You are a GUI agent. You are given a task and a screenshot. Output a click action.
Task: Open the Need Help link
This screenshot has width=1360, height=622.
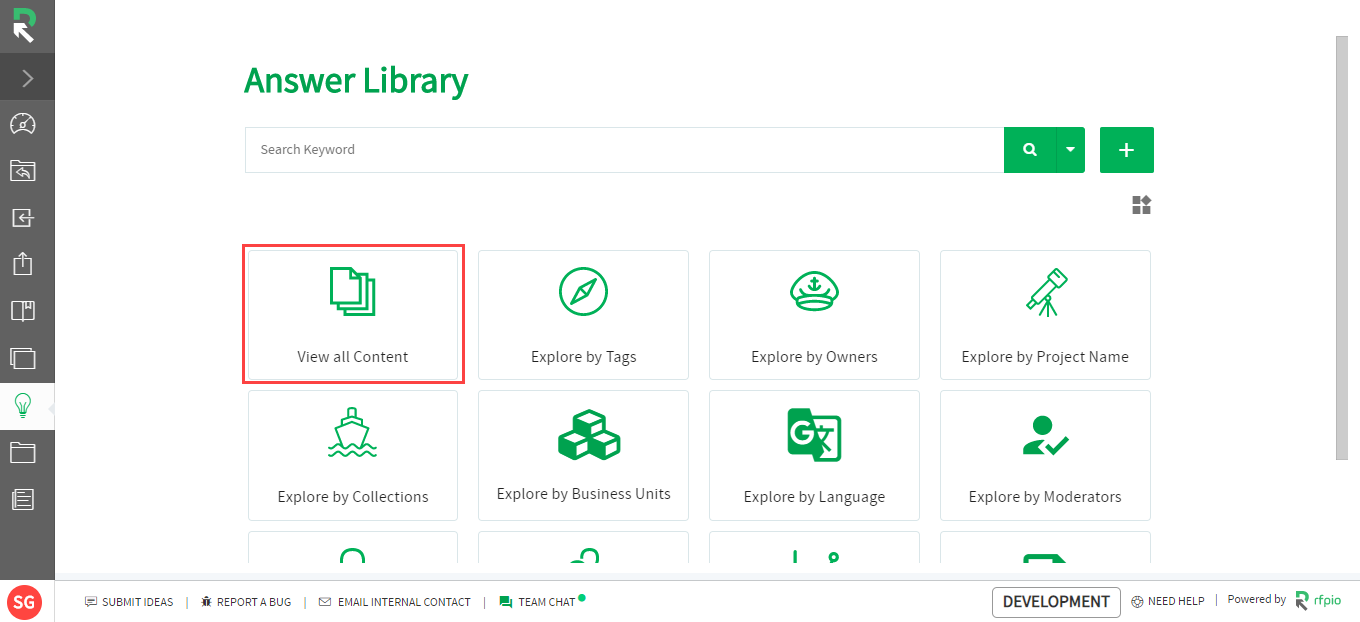1168,602
